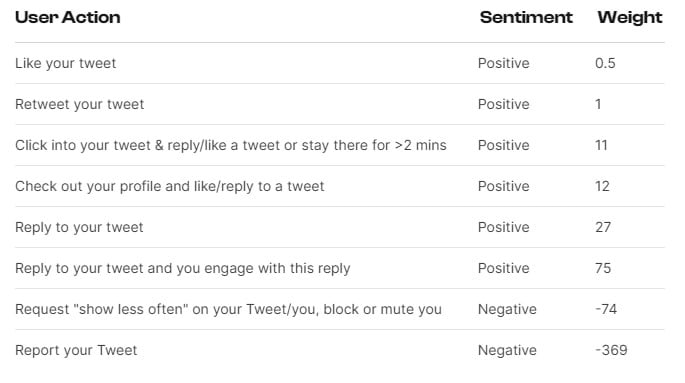This screenshot has width=685, height=383.
Task: Click the weight value 12
Action: coord(602,186)
